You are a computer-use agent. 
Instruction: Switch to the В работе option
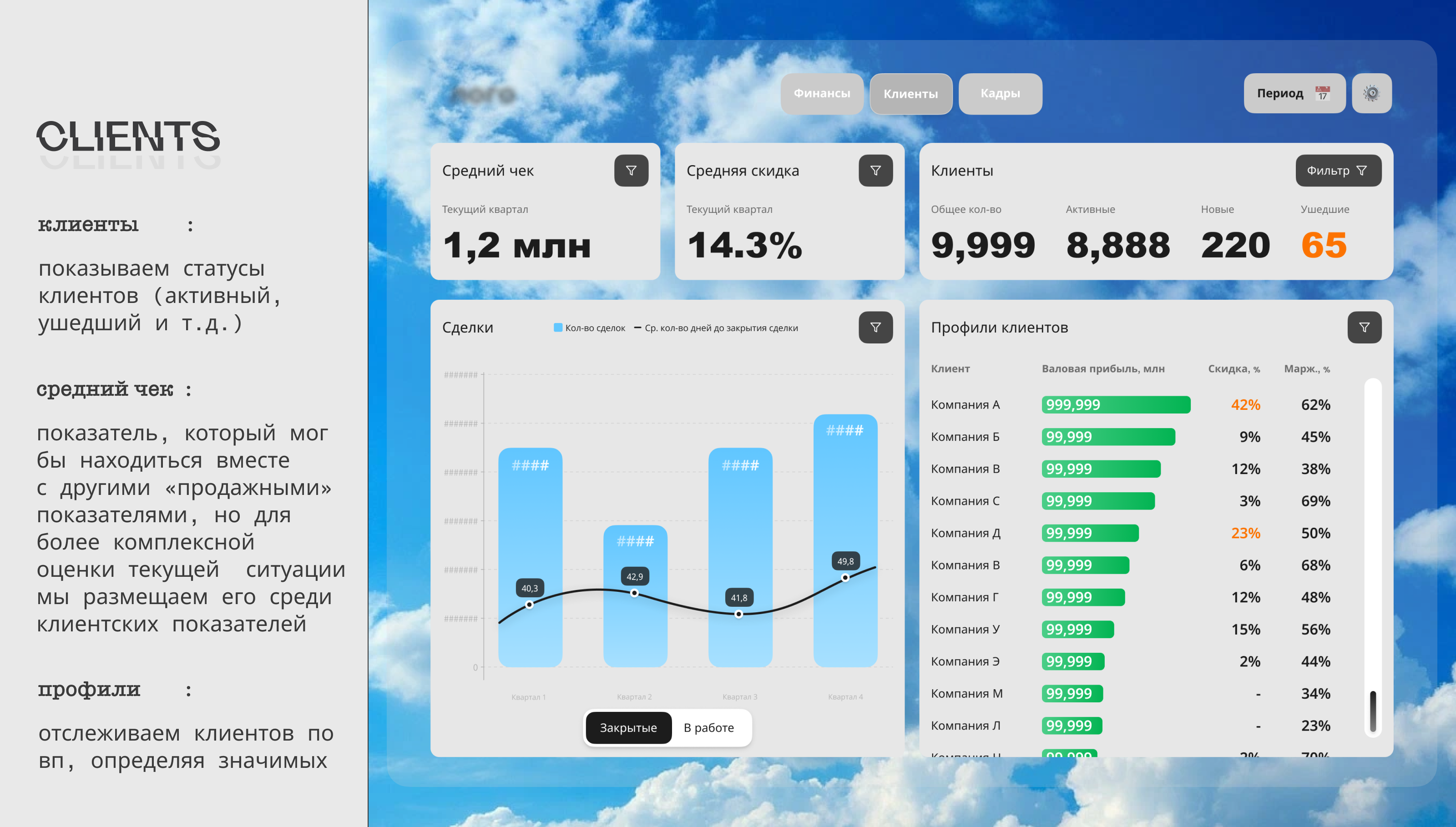tap(708, 727)
